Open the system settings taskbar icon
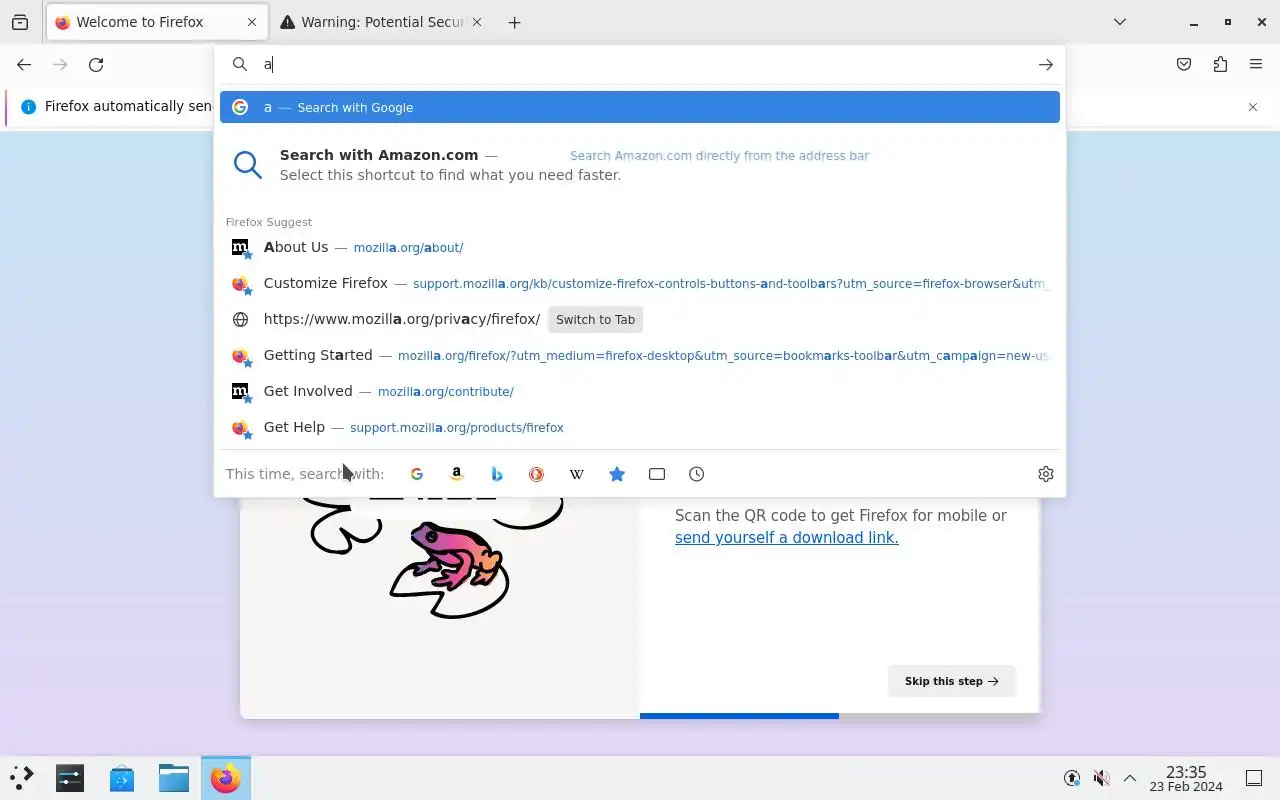The height and width of the screenshot is (800, 1280). pos(70,778)
